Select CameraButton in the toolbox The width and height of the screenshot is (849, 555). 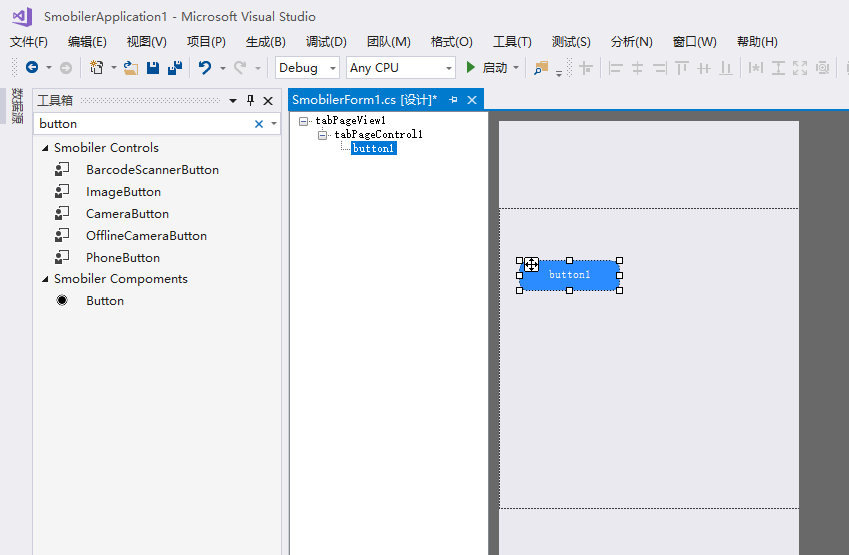[127, 214]
